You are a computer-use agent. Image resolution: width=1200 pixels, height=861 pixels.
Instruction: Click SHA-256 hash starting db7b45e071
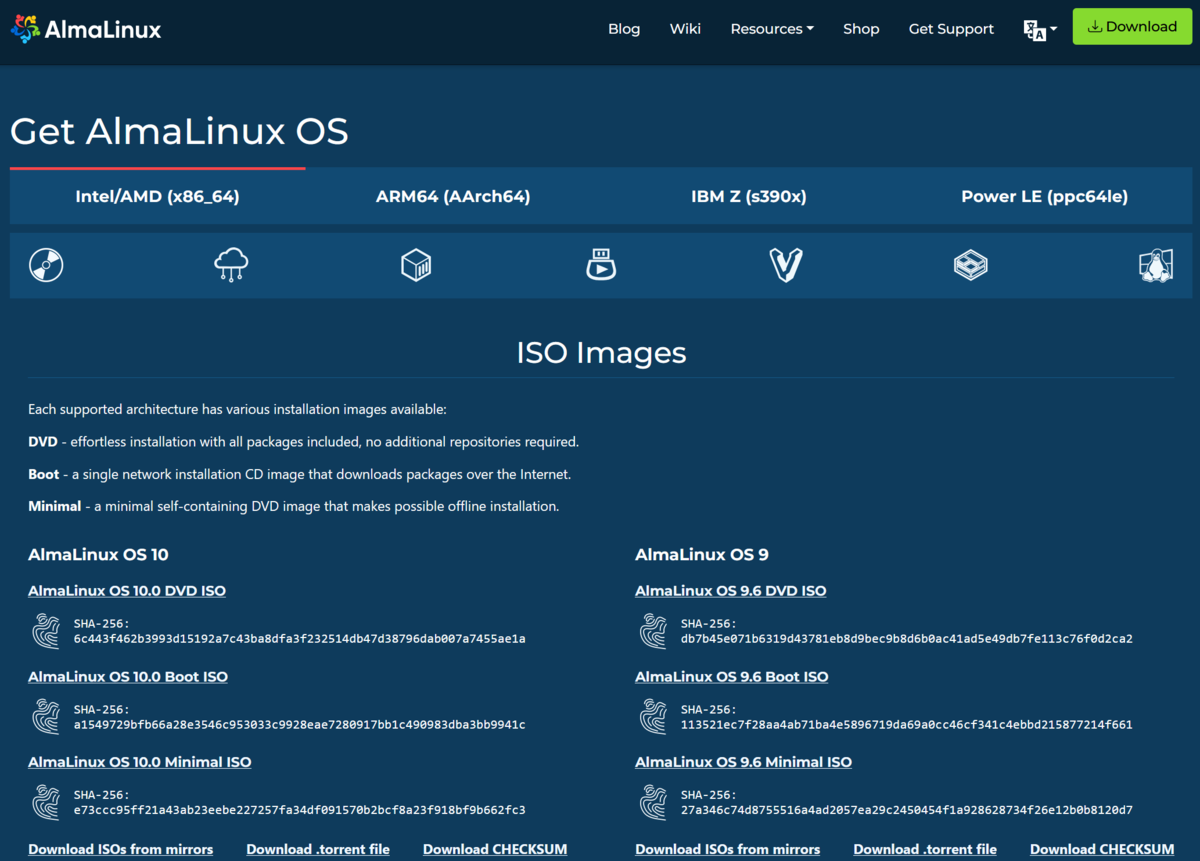pyautogui.click(x=907, y=639)
